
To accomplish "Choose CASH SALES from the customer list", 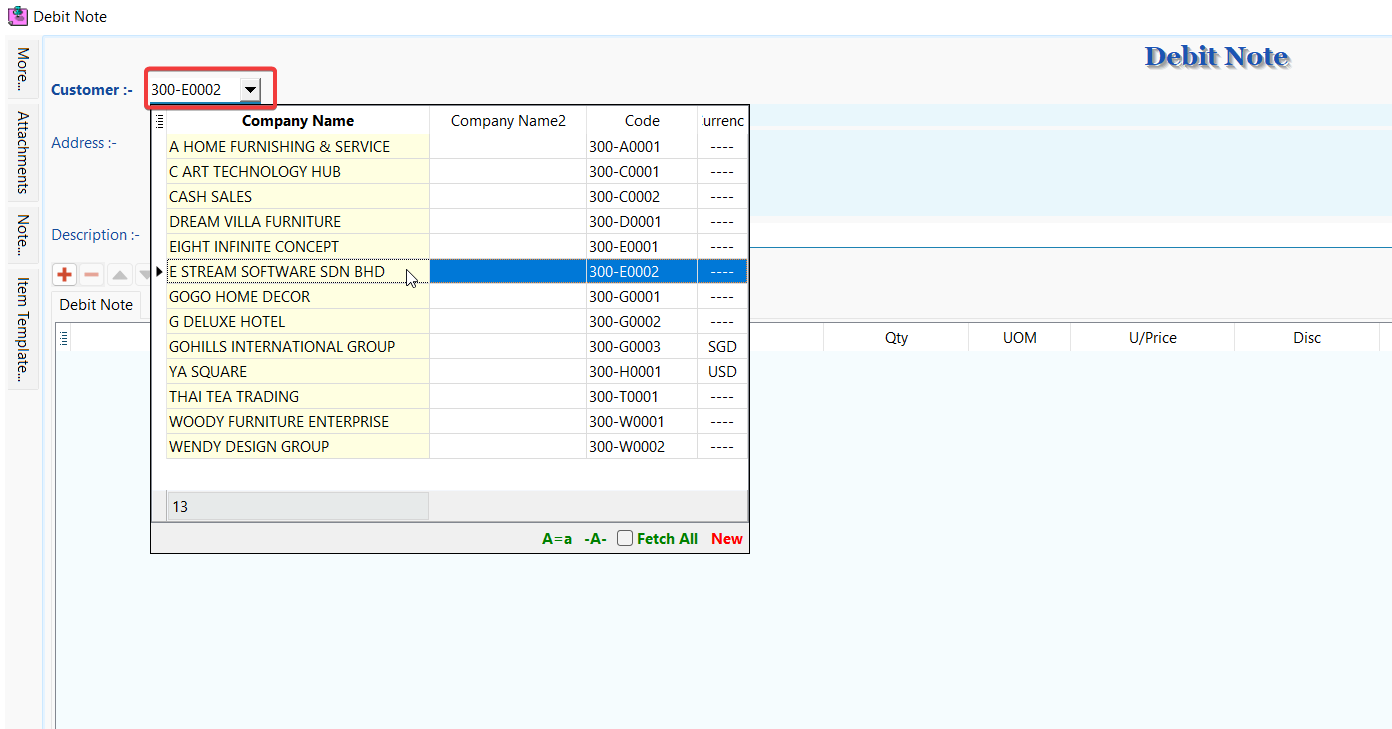I will [x=211, y=197].
